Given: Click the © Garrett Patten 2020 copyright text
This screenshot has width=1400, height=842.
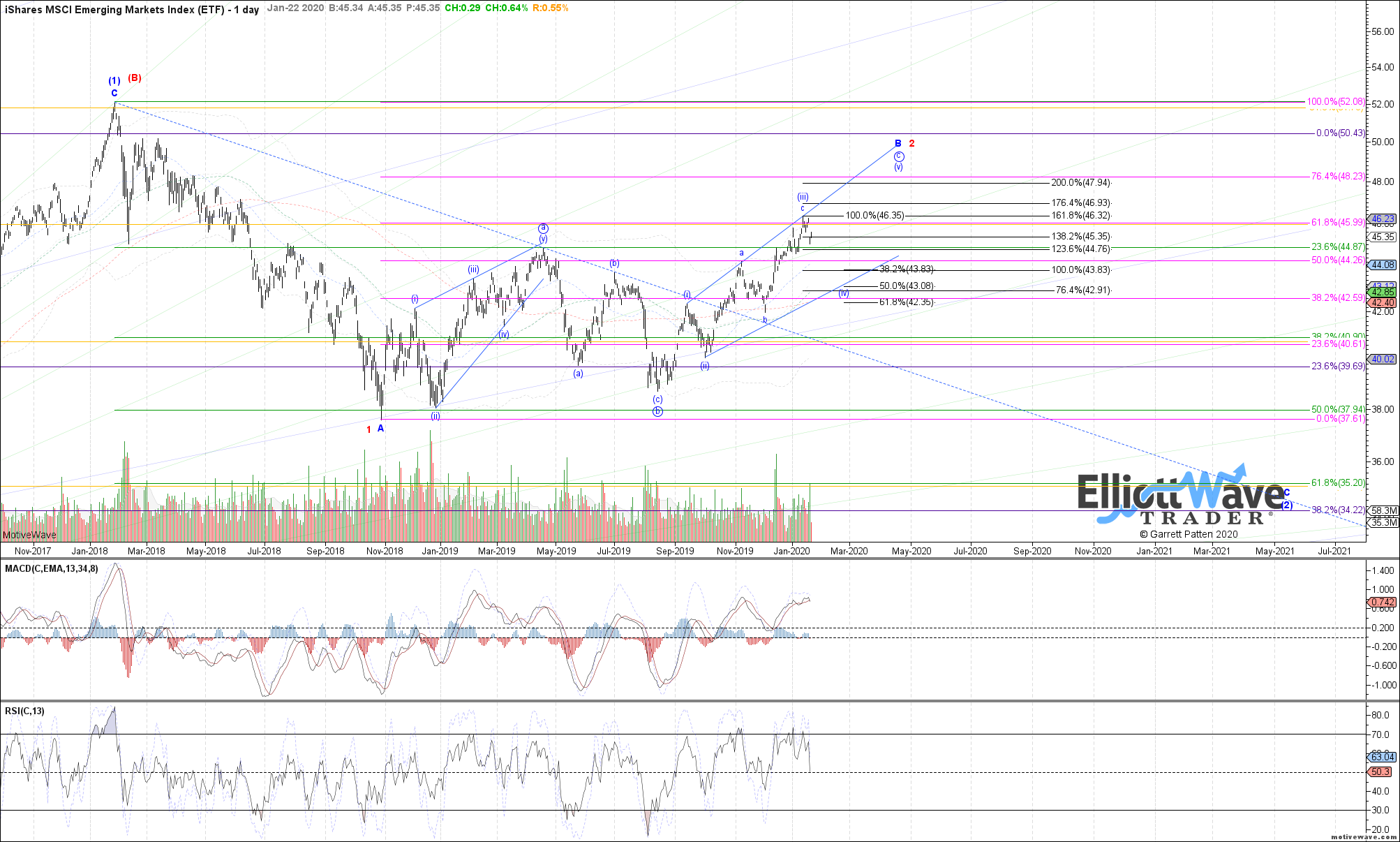Looking at the screenshot, I should coord(1189,534).
